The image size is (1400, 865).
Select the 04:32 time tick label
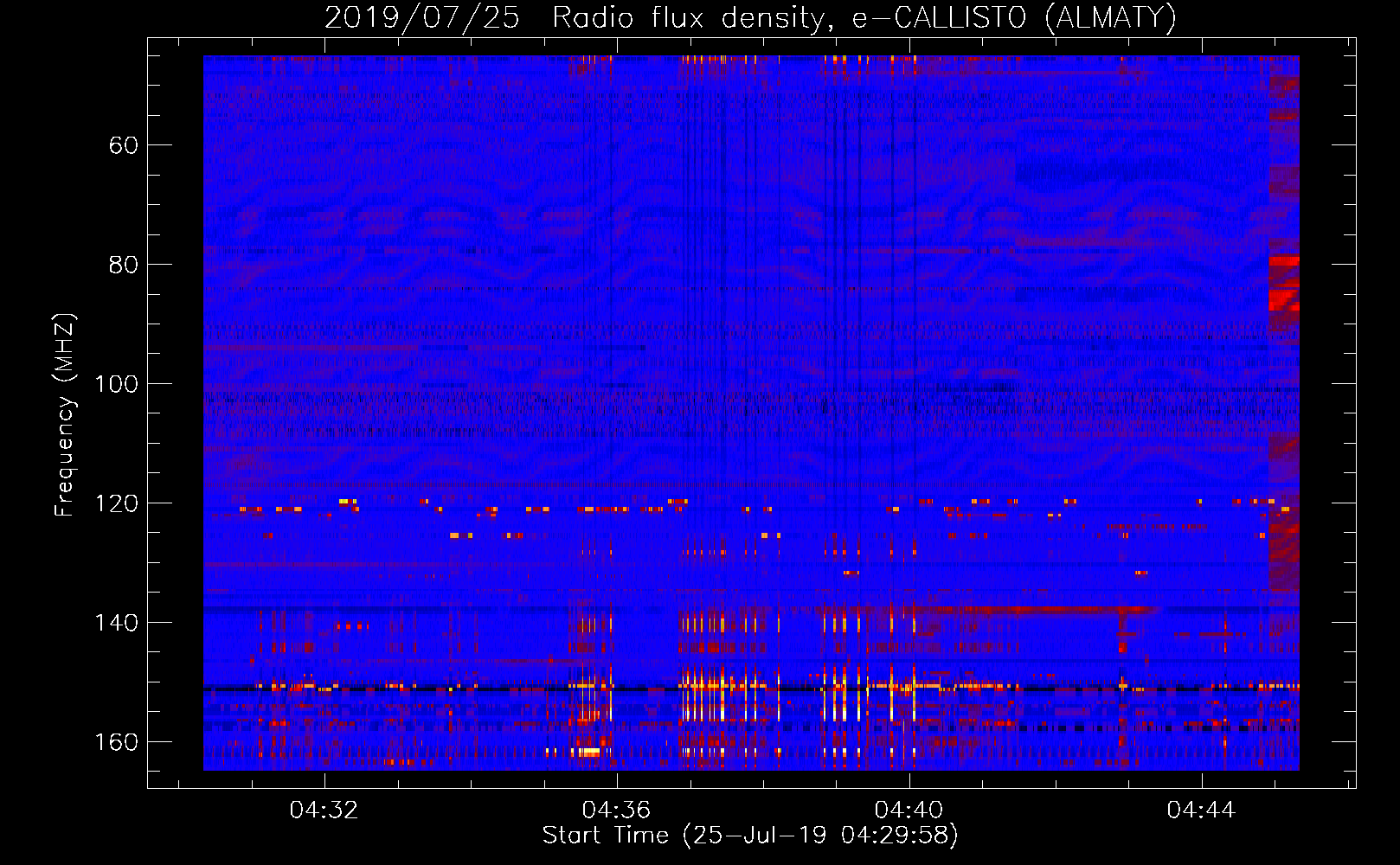(324, 811)
